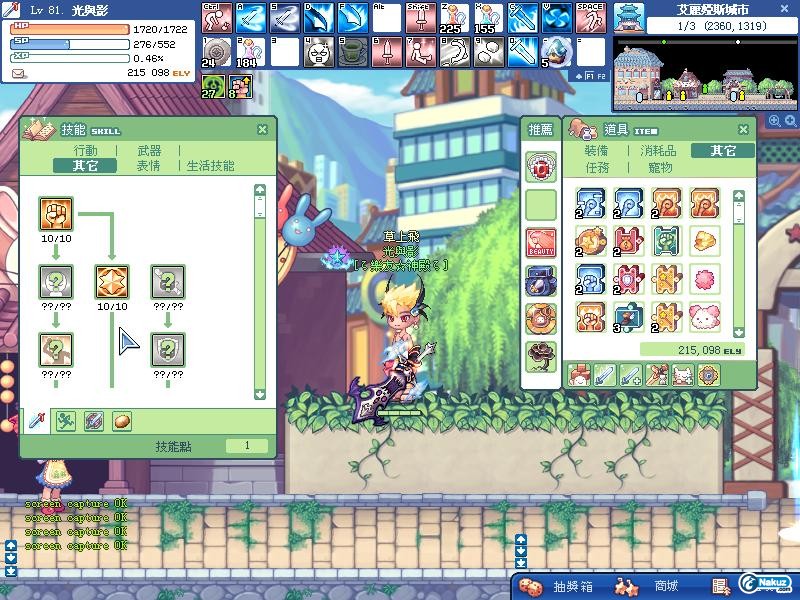800x600 pixels.
Task: Open the 任務 tab in item window
Action: (597, 167)
